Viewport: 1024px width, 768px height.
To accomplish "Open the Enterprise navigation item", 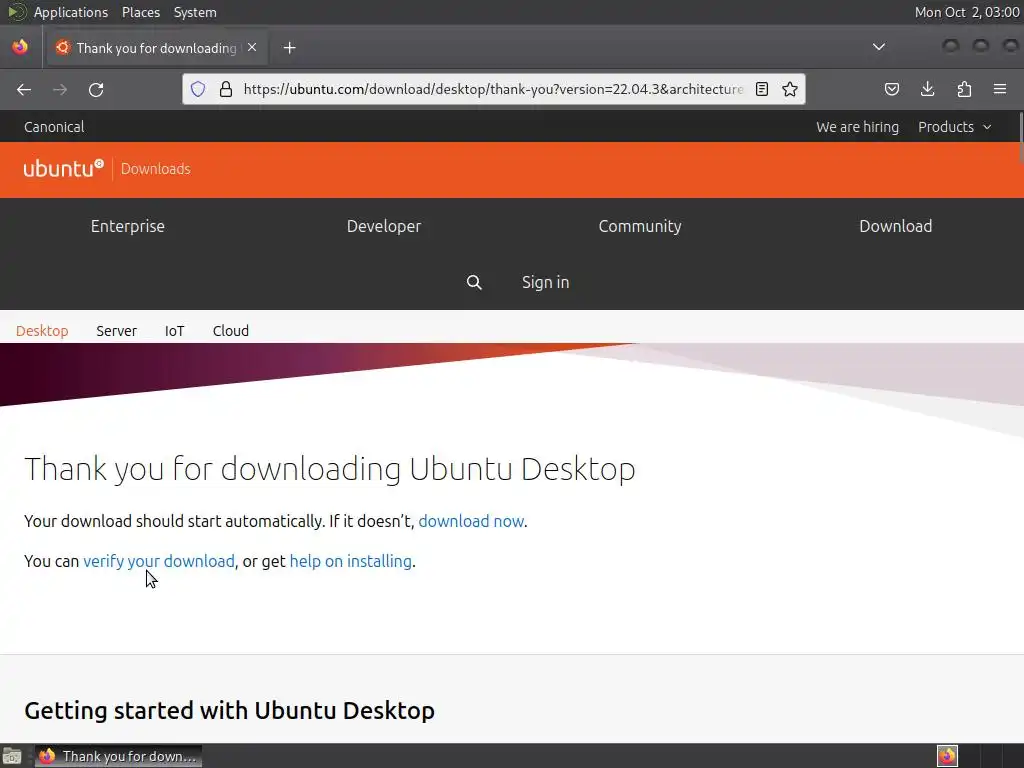I will [x=127, y=226].
